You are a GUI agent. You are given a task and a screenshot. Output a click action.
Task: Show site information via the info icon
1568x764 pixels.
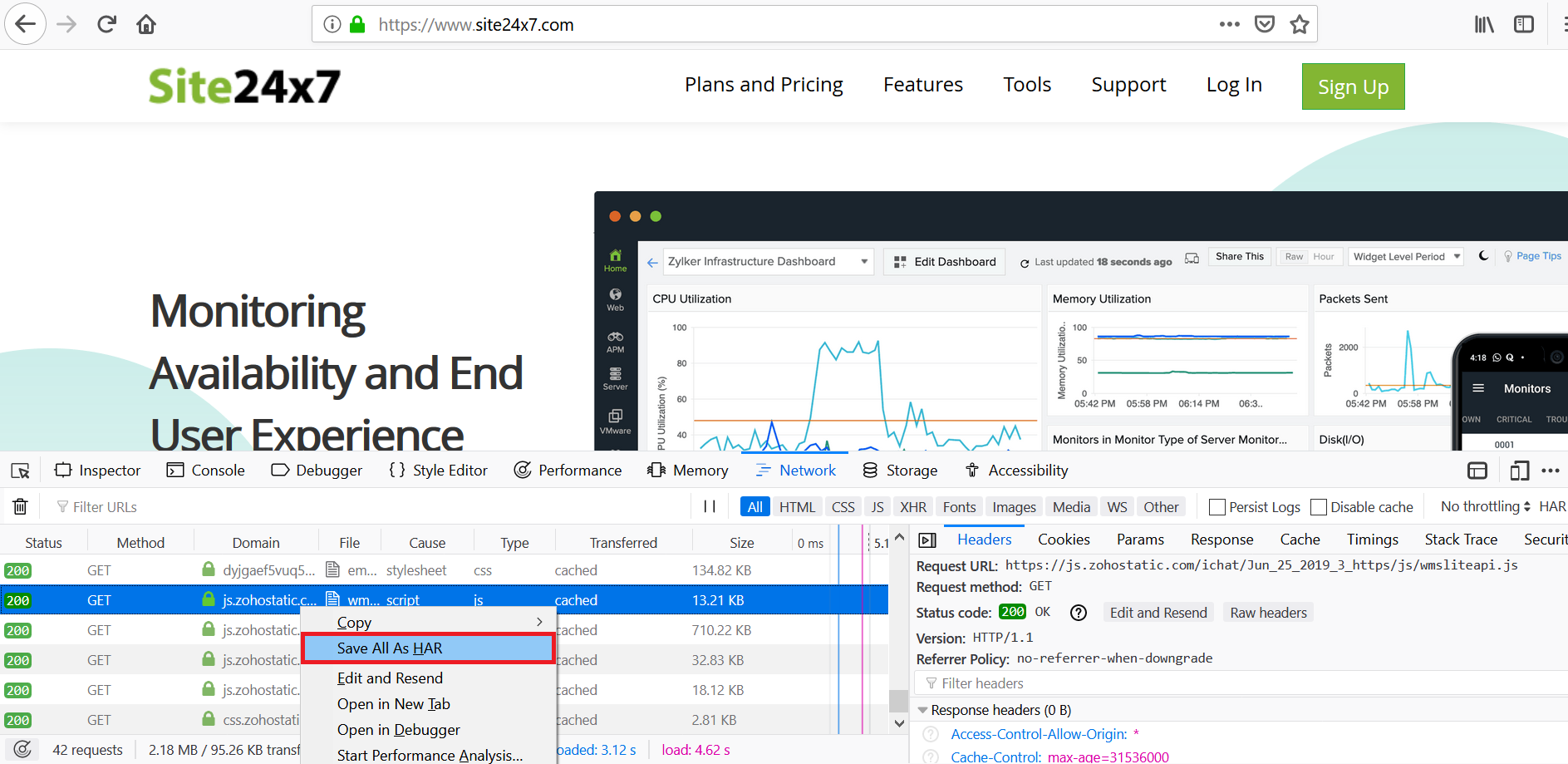click(332, 24)
